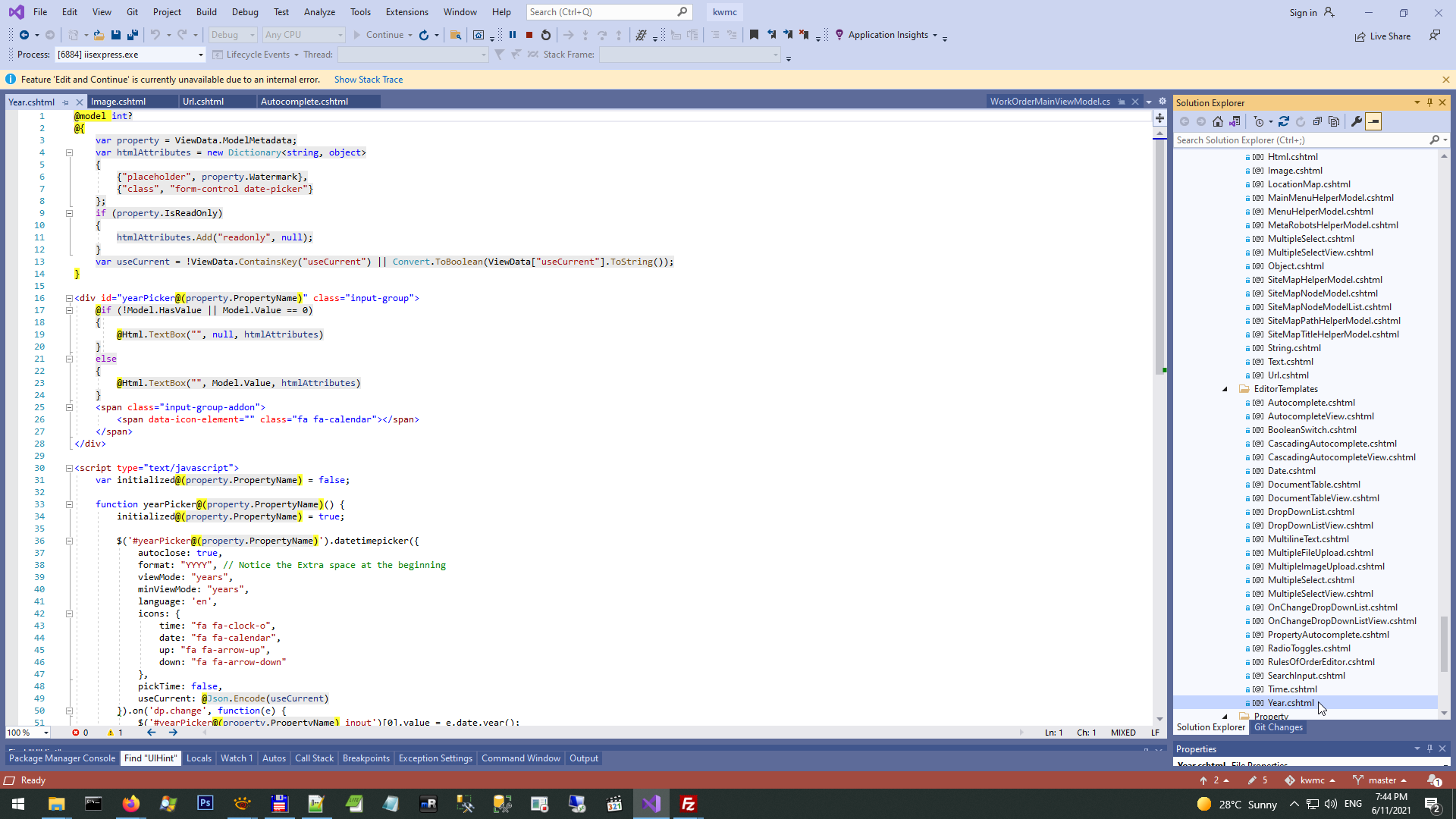
Task: Click the Save All toolbar icon
Action: click(x=133, y=35)
